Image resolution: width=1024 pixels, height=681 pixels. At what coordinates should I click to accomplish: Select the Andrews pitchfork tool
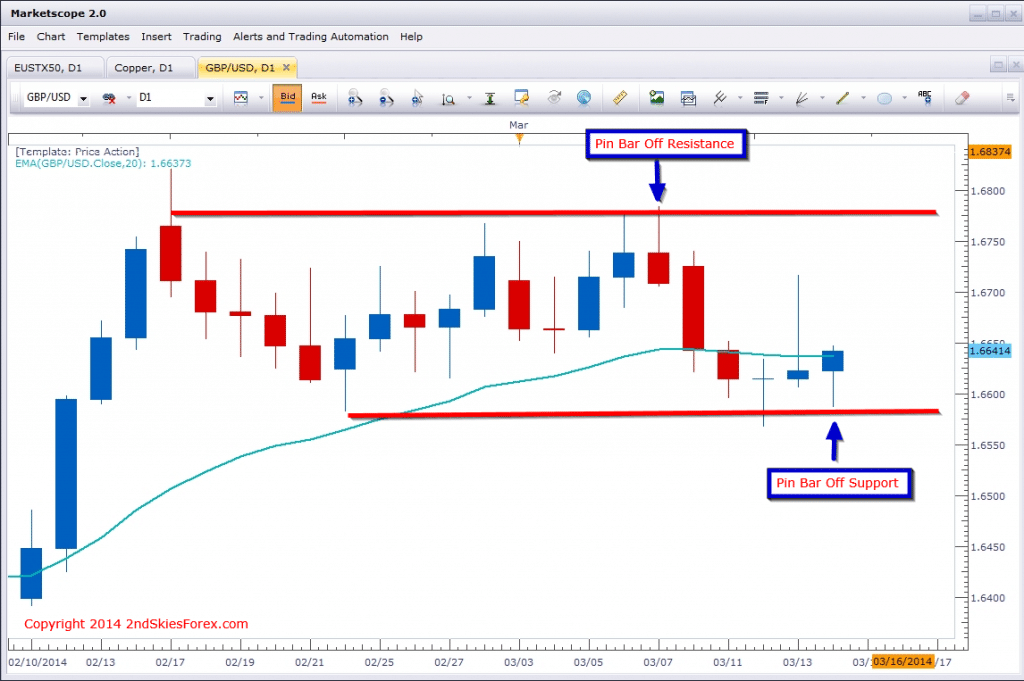point(720,98)
